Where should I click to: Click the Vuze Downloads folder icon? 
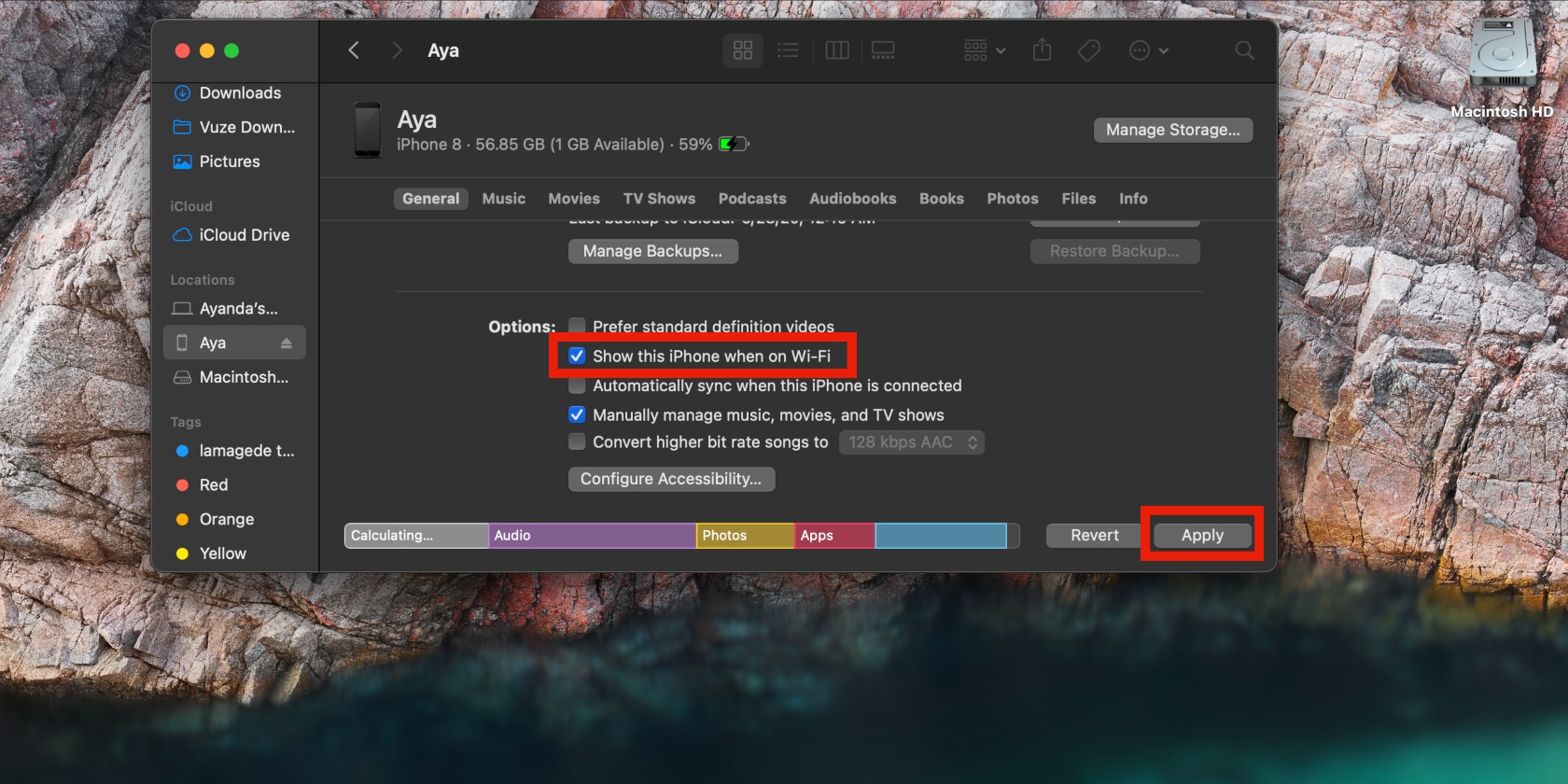[x=182, y=127]
